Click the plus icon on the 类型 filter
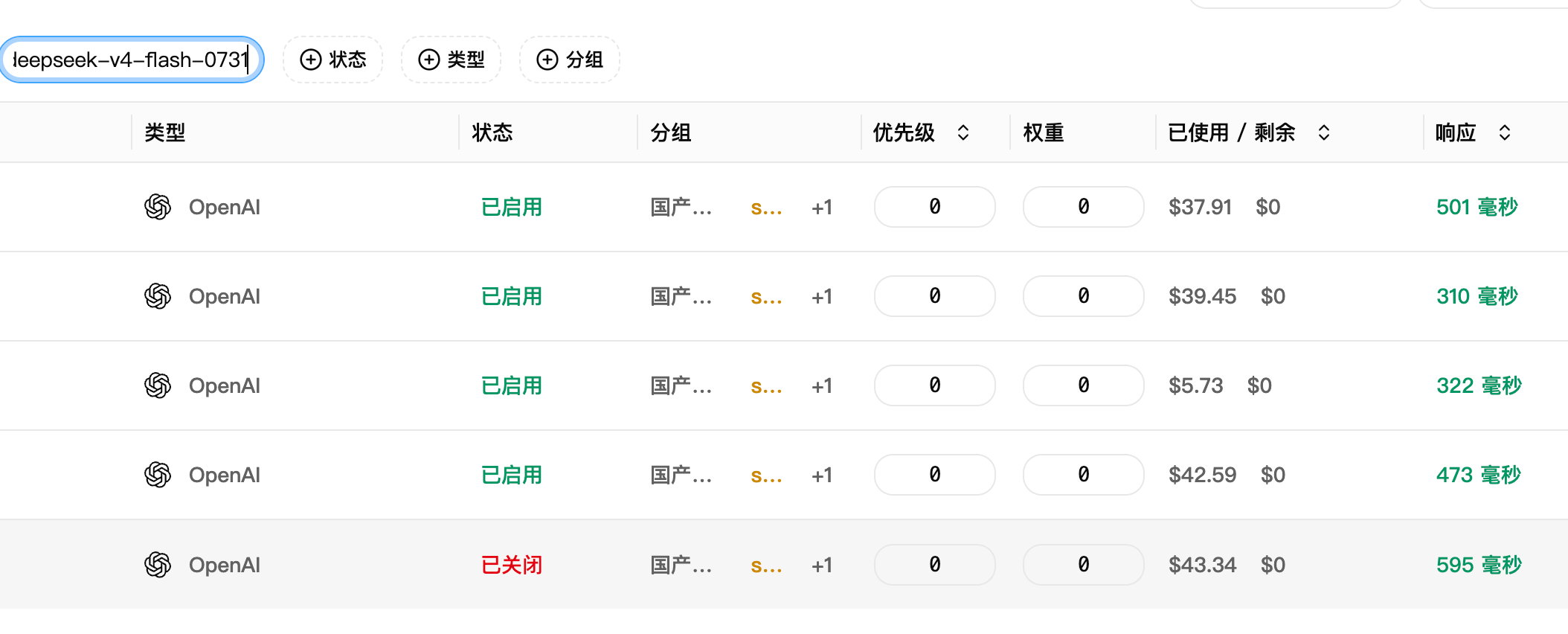 tap(429, 60)
